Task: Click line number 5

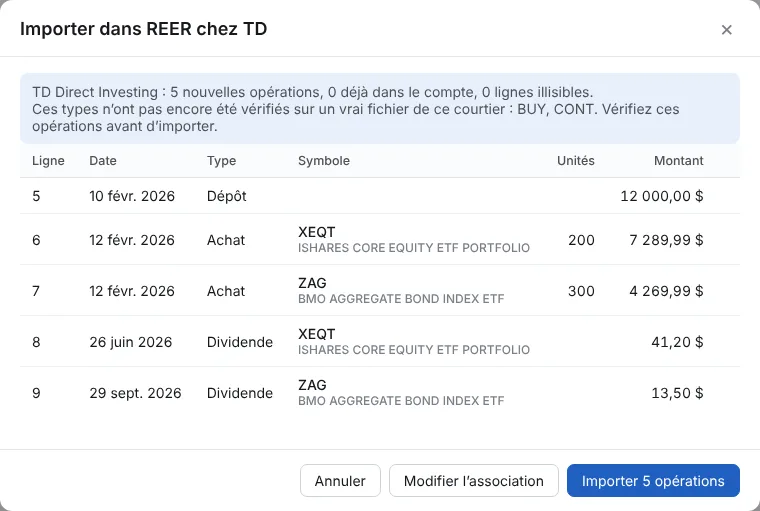Action: [36, 196]
